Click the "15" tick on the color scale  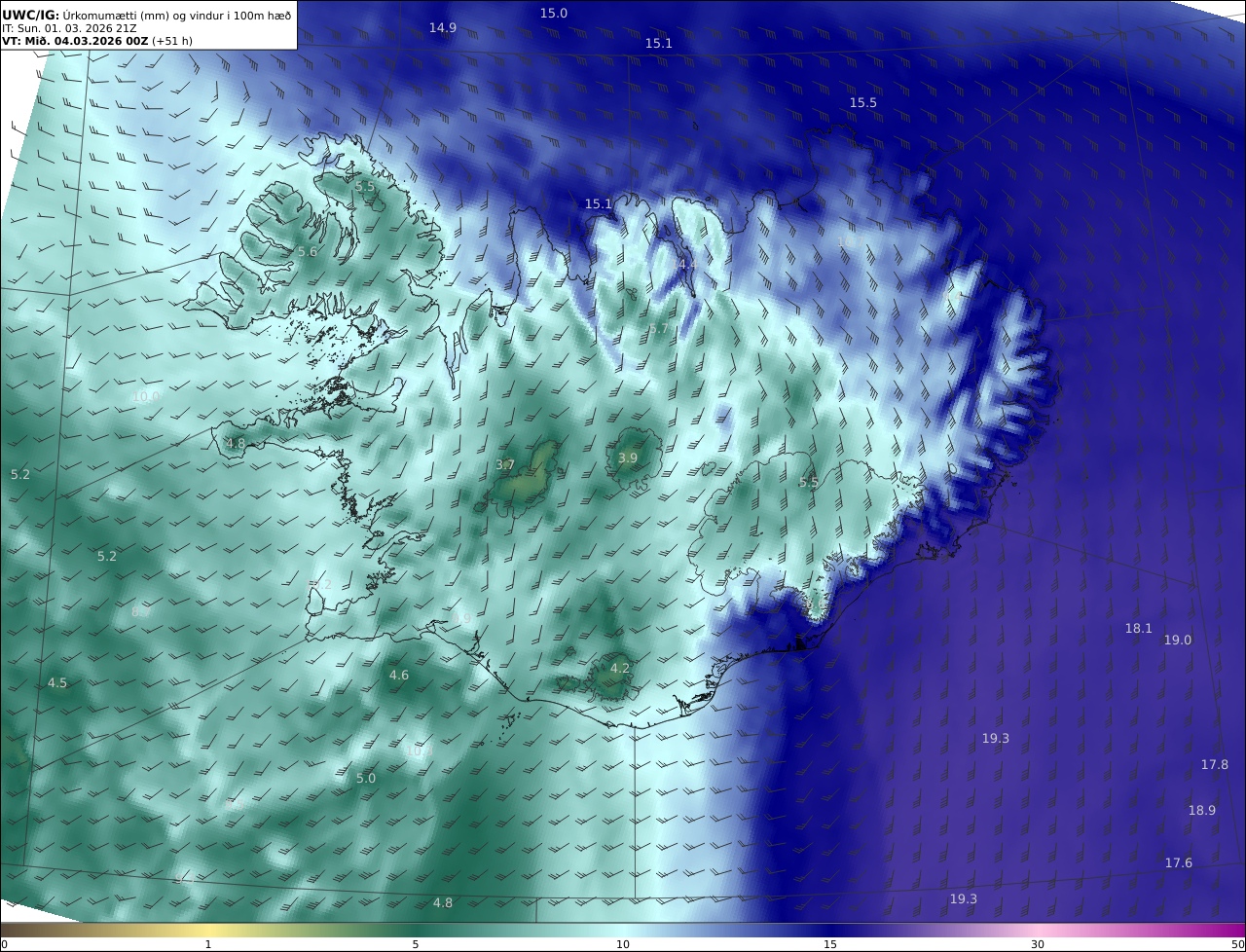(830, 944)
